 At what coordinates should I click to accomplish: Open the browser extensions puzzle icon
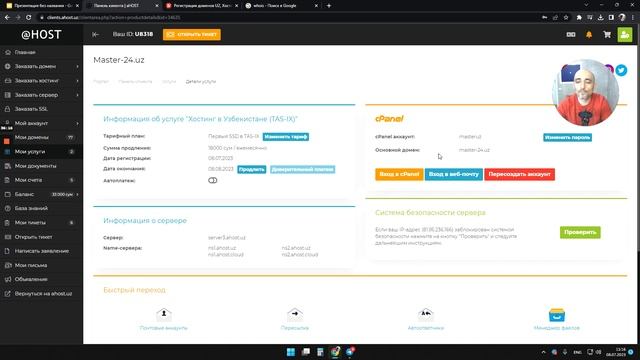579,18
